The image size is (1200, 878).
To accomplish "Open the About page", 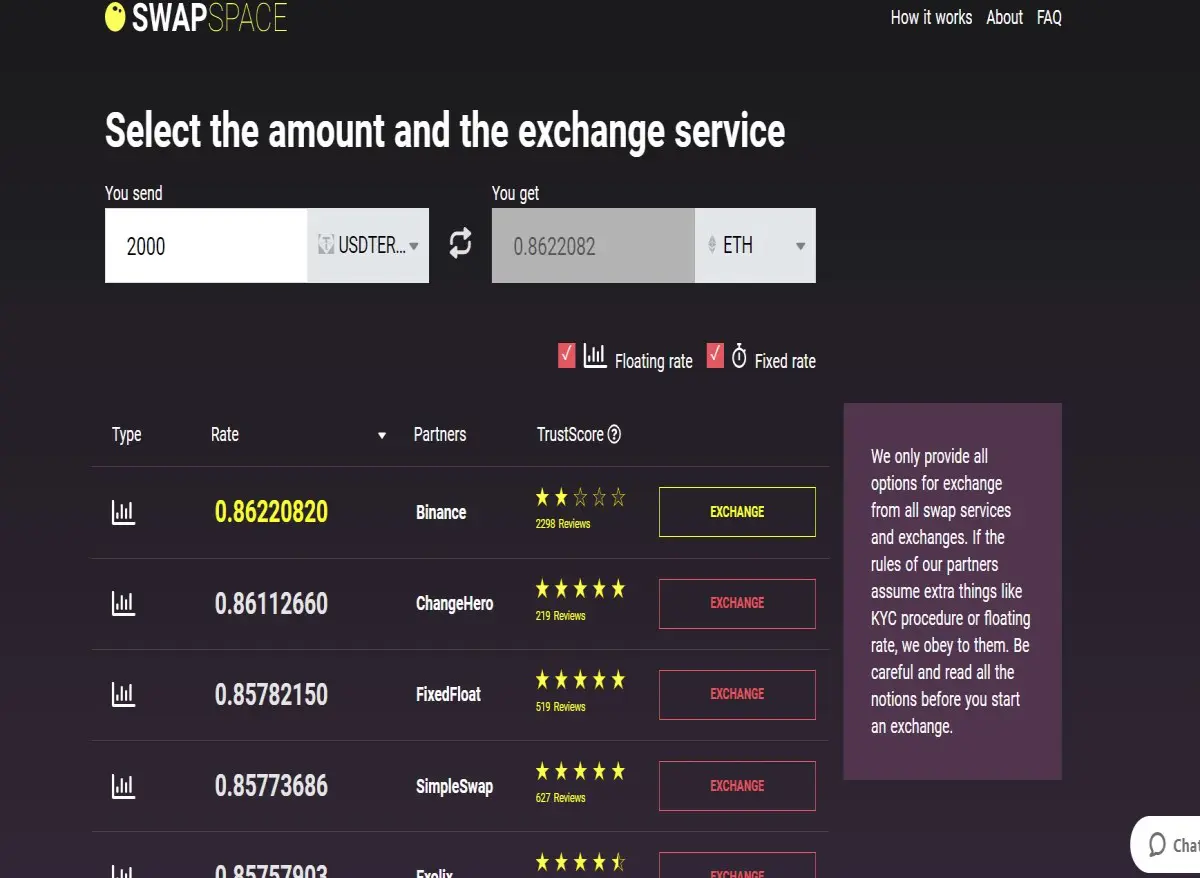I will 1004,17.
